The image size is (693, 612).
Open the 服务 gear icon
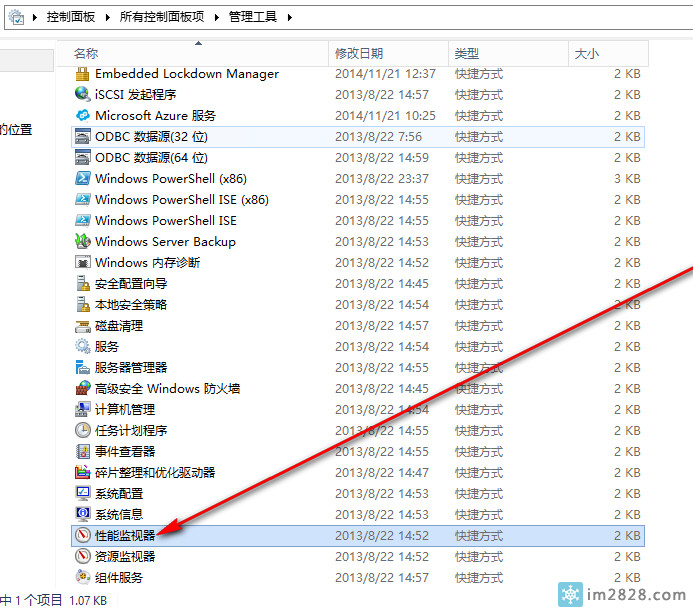82,346
